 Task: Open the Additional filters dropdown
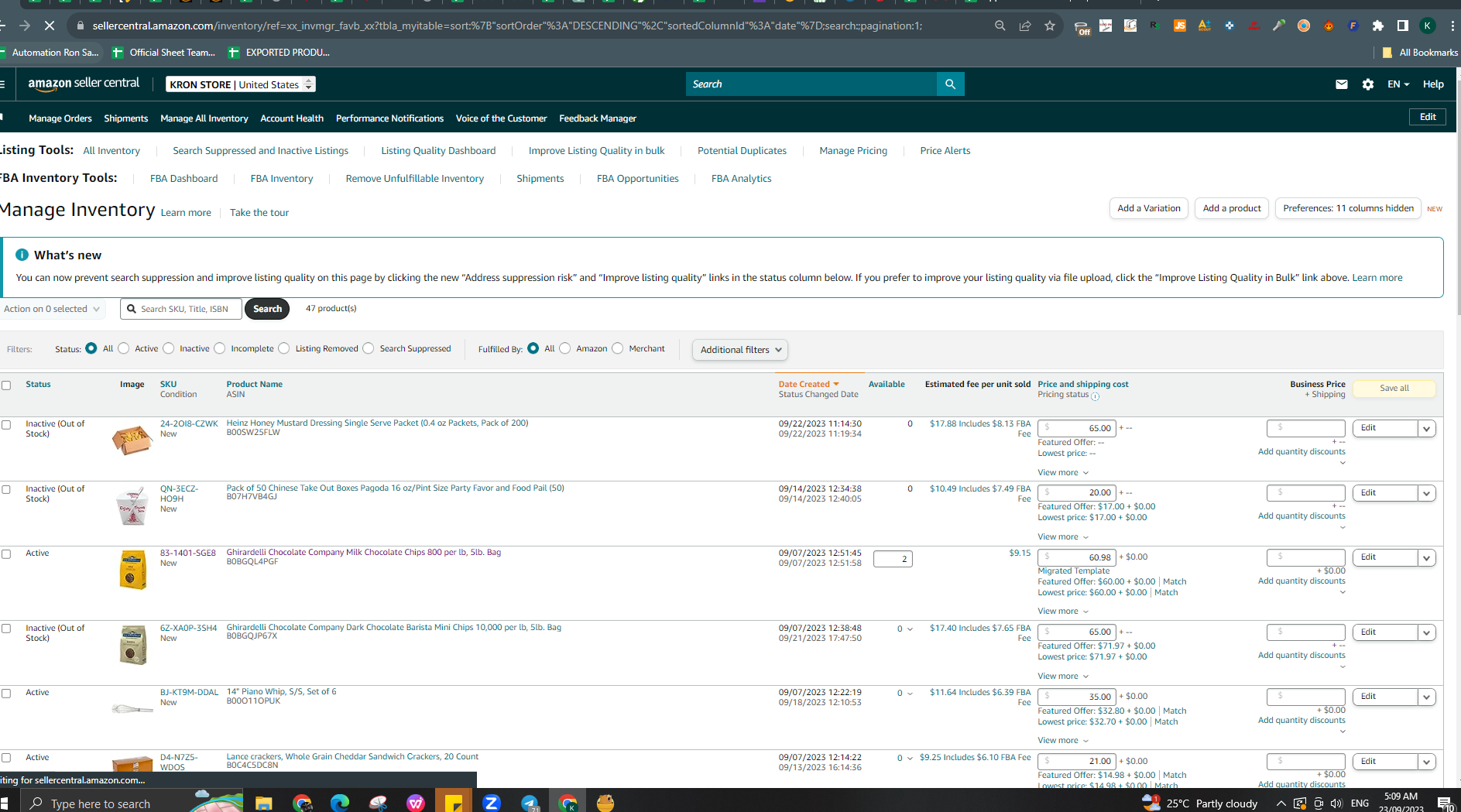pyautogui.click(x=740, y=350)
